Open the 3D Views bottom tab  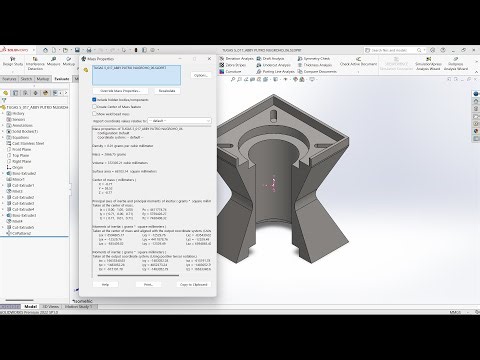point(51,306)
